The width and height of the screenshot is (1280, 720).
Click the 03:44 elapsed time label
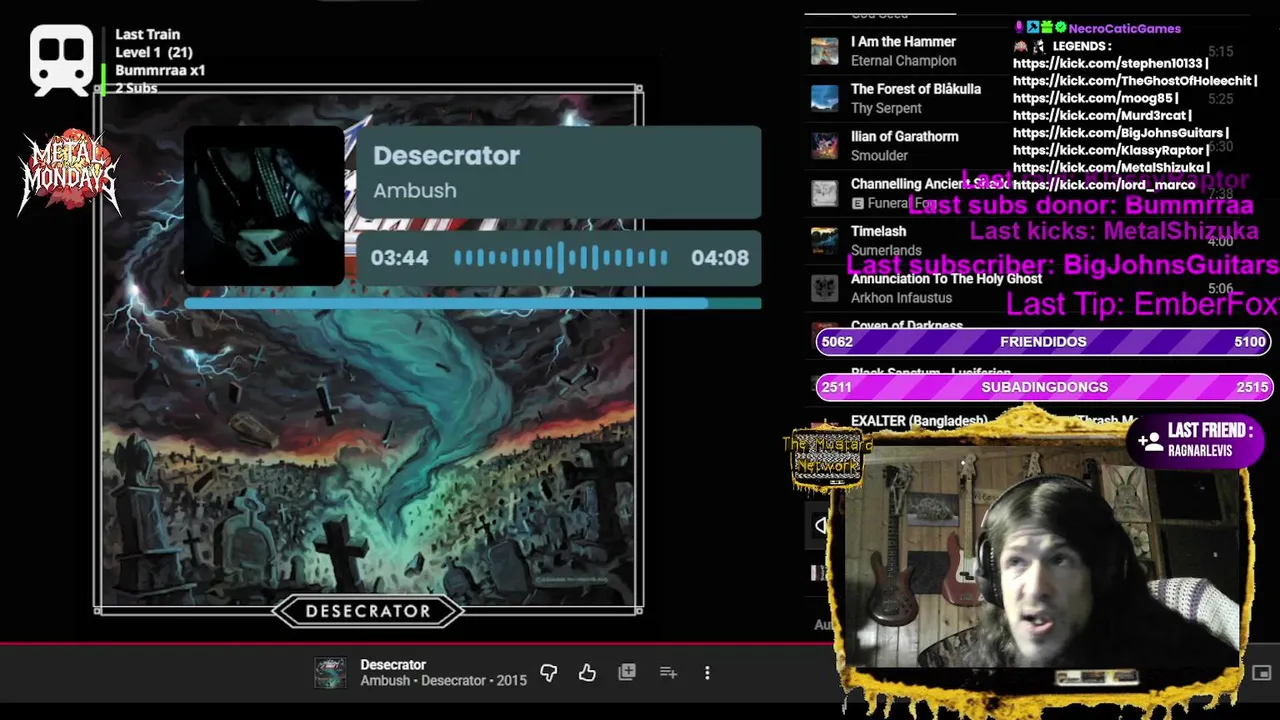click(x=399, y=258)
